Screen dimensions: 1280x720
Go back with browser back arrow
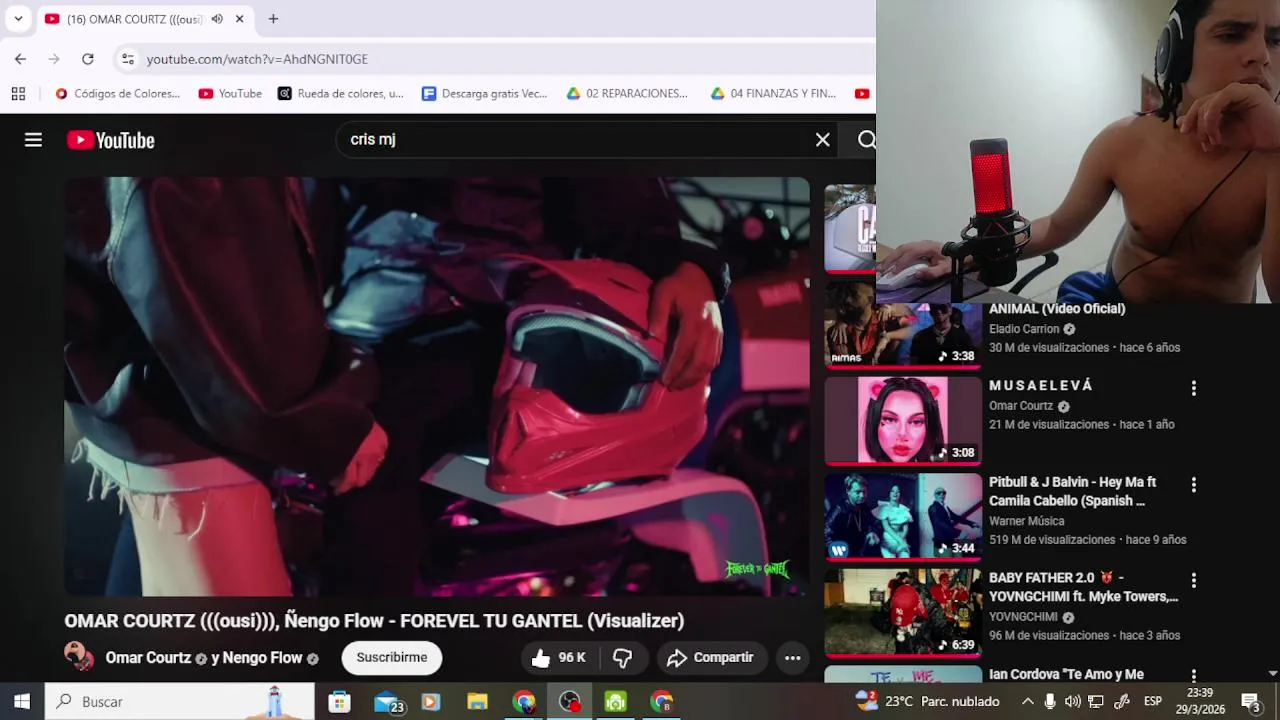point(20,59)
